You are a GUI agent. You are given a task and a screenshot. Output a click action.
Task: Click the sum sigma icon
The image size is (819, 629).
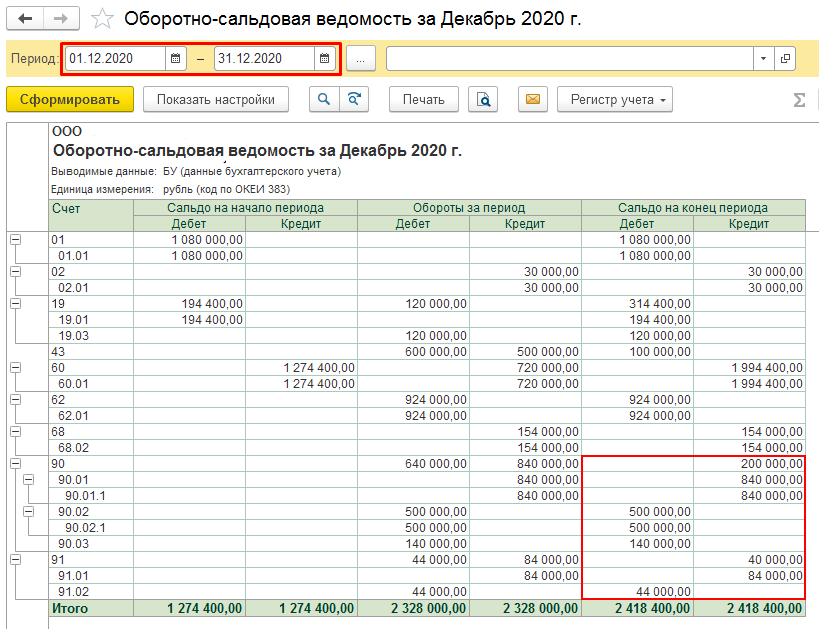pyautogui.click(x=799, y=100)
